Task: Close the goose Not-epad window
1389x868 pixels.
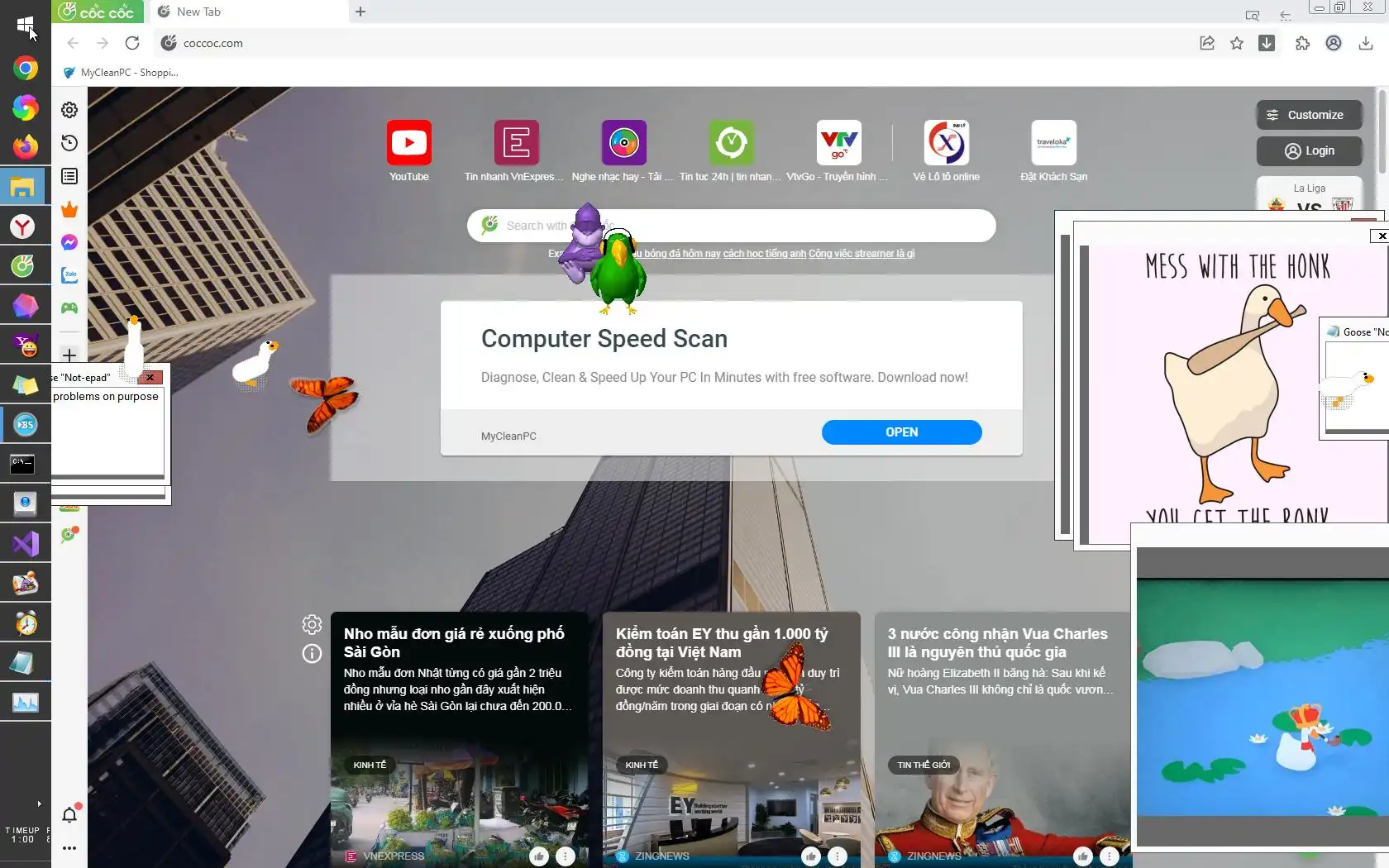Action: click(150, 377)
